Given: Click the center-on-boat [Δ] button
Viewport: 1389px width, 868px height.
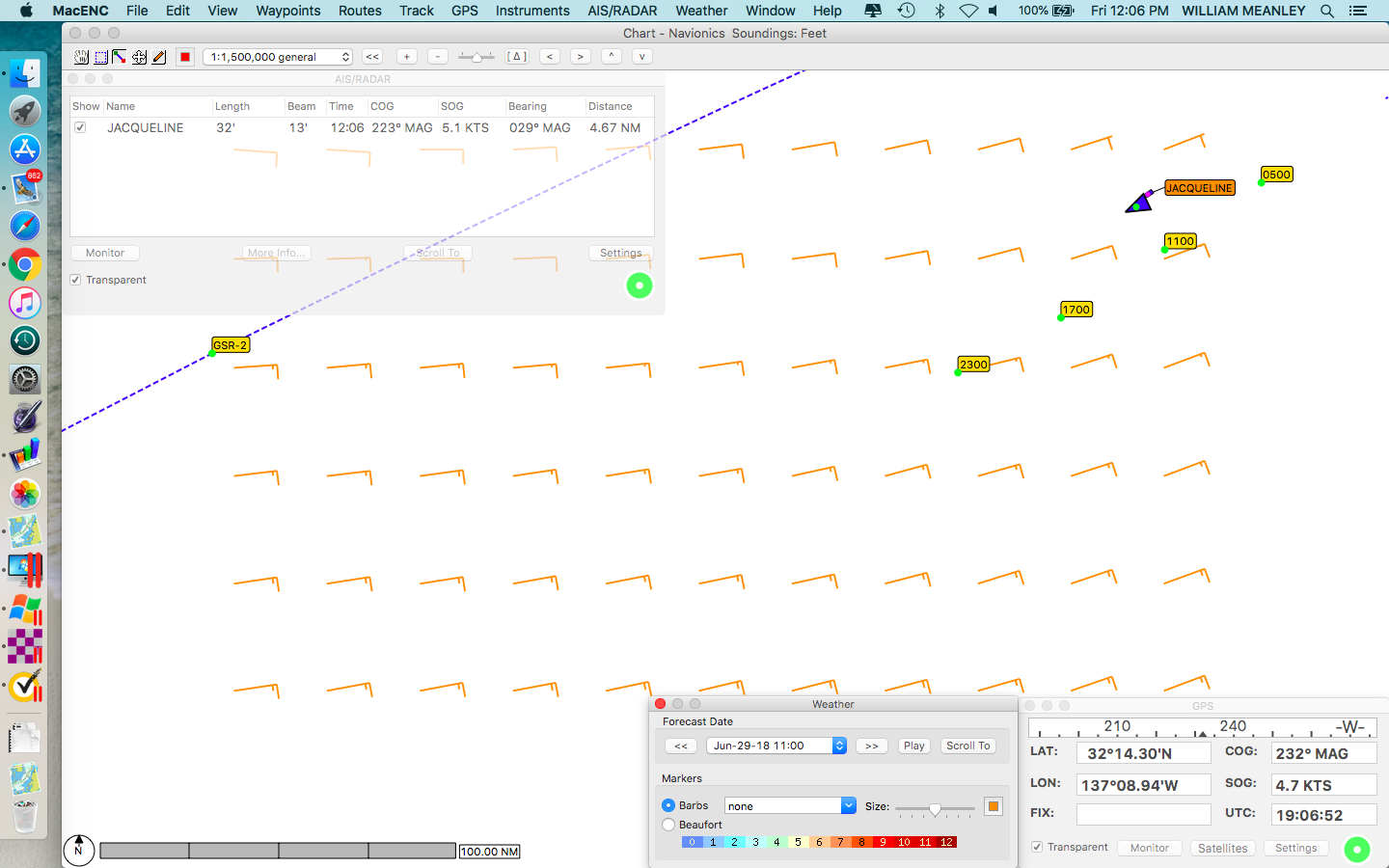Looking at the screenshot, I should point(517,57).
